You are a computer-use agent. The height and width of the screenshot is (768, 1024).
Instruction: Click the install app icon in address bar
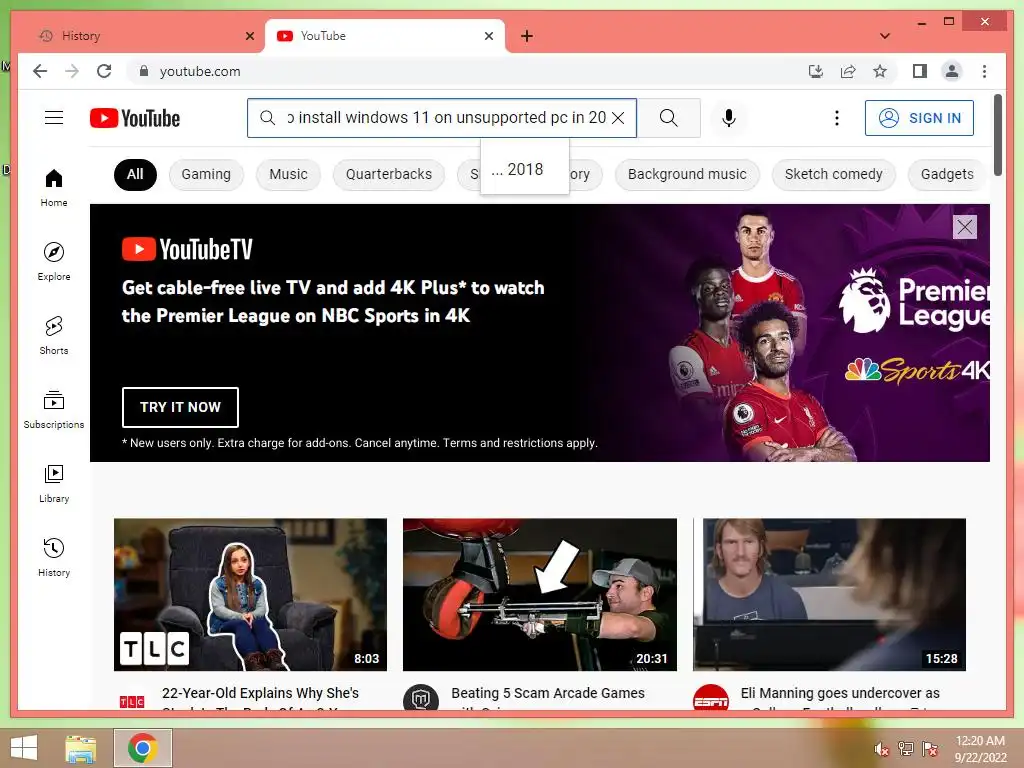[816, 71]
